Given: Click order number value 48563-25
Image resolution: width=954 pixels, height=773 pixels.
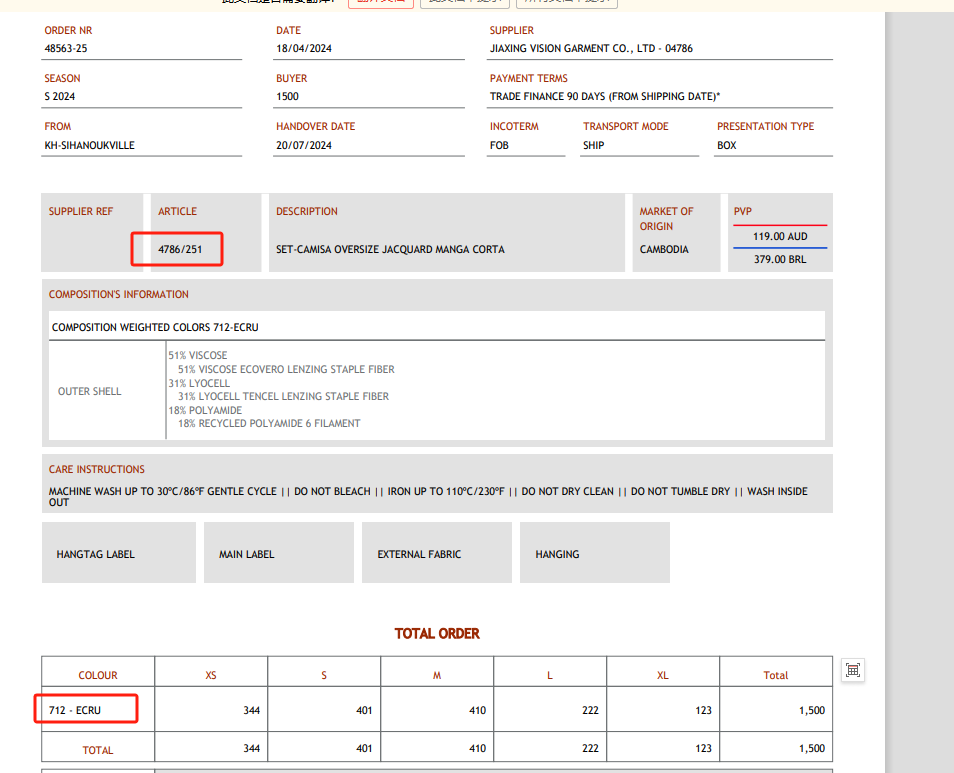Looking at the screenshot, I should [73, 48].
